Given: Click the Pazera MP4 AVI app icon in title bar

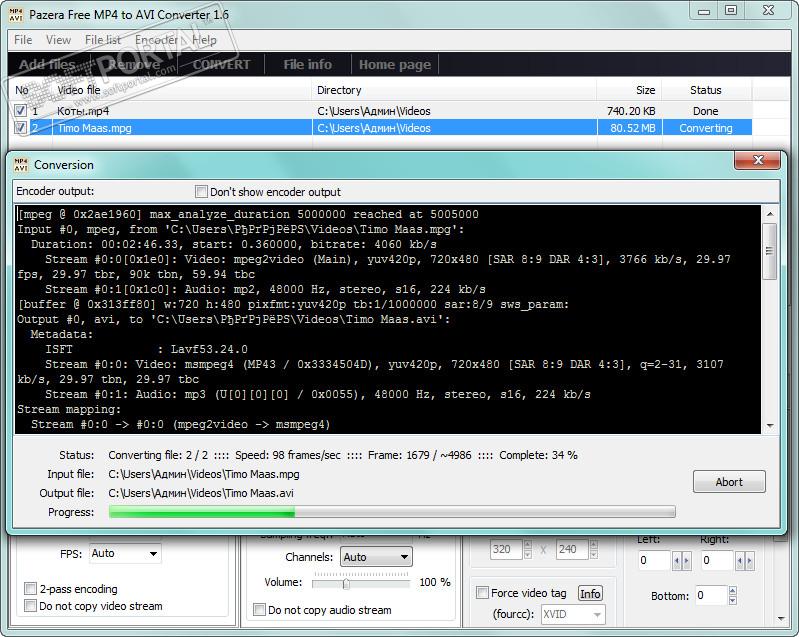Looking at the screenshot, I should (x=16, y=14).
